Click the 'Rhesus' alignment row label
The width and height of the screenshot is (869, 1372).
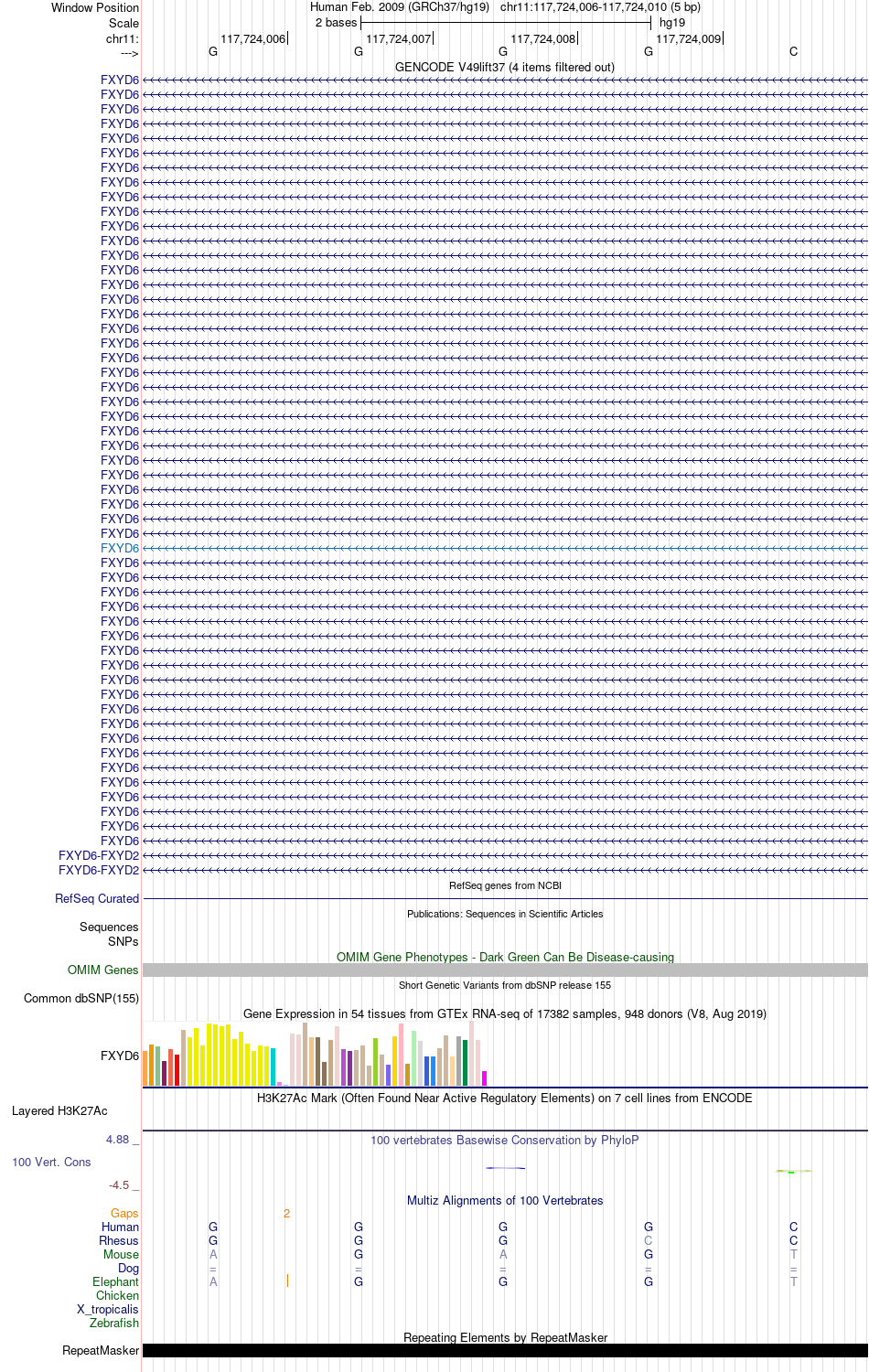pyautogui.click(x=119, y=1241)
